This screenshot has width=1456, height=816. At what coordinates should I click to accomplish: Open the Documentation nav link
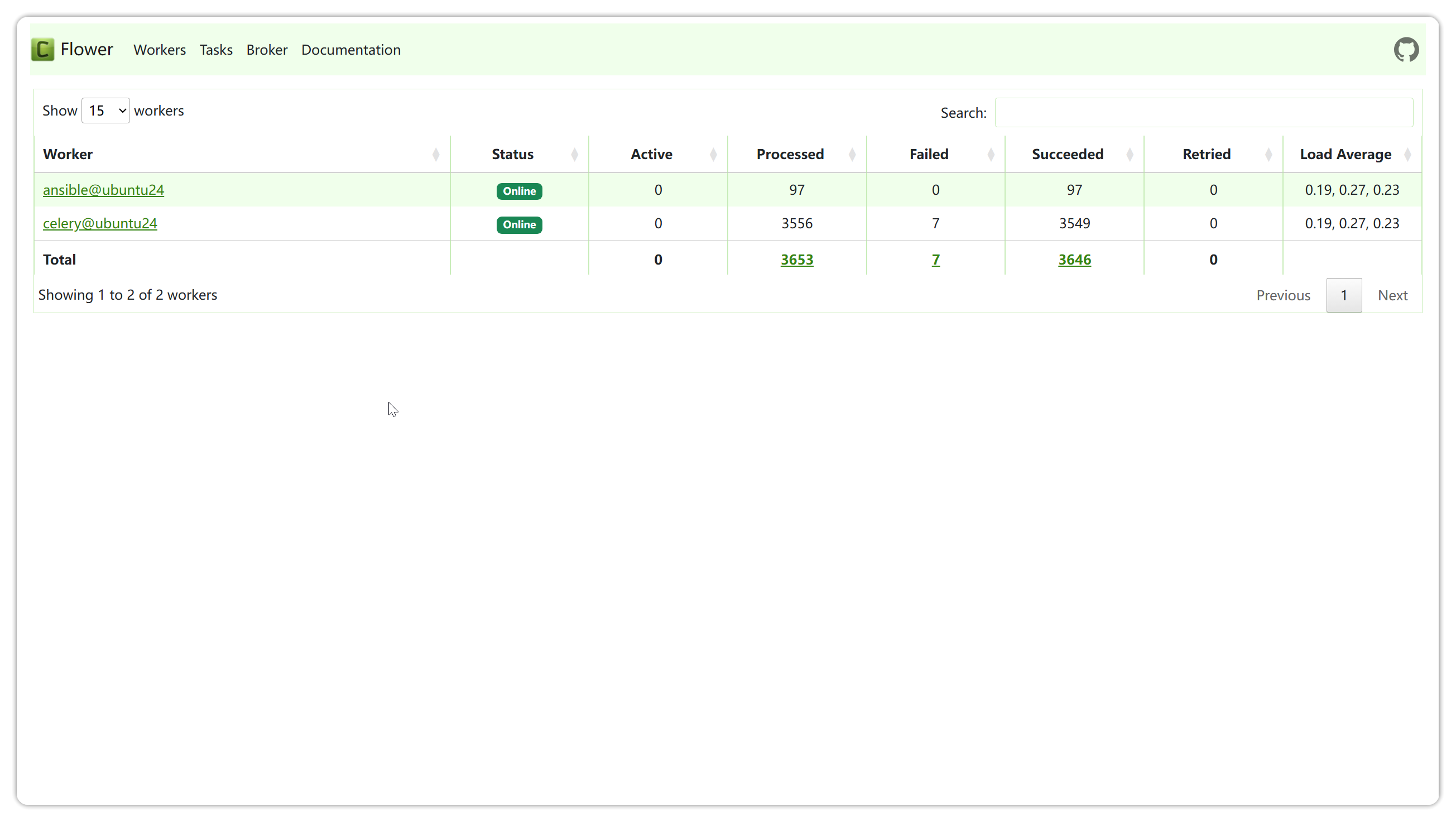click(350, 50)
